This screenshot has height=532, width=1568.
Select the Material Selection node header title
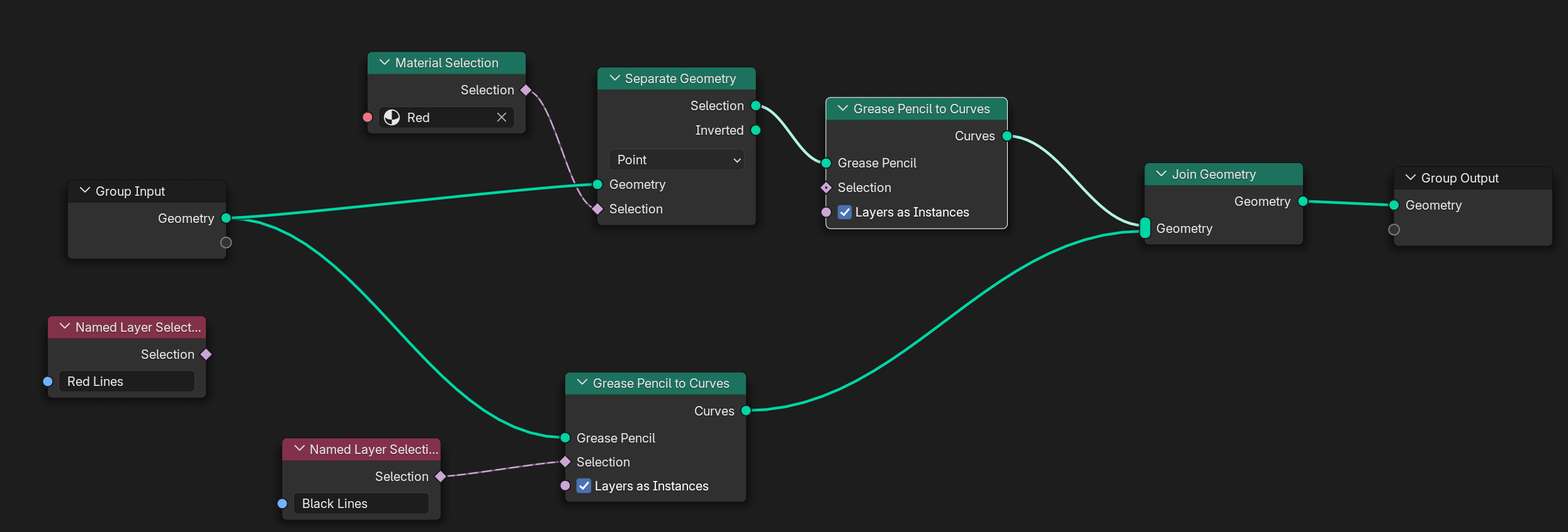pyautogui.click(x=447, y=63)
